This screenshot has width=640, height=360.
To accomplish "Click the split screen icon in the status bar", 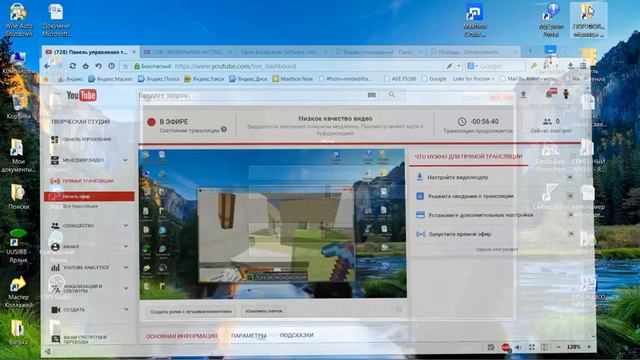I will (544, 347).
